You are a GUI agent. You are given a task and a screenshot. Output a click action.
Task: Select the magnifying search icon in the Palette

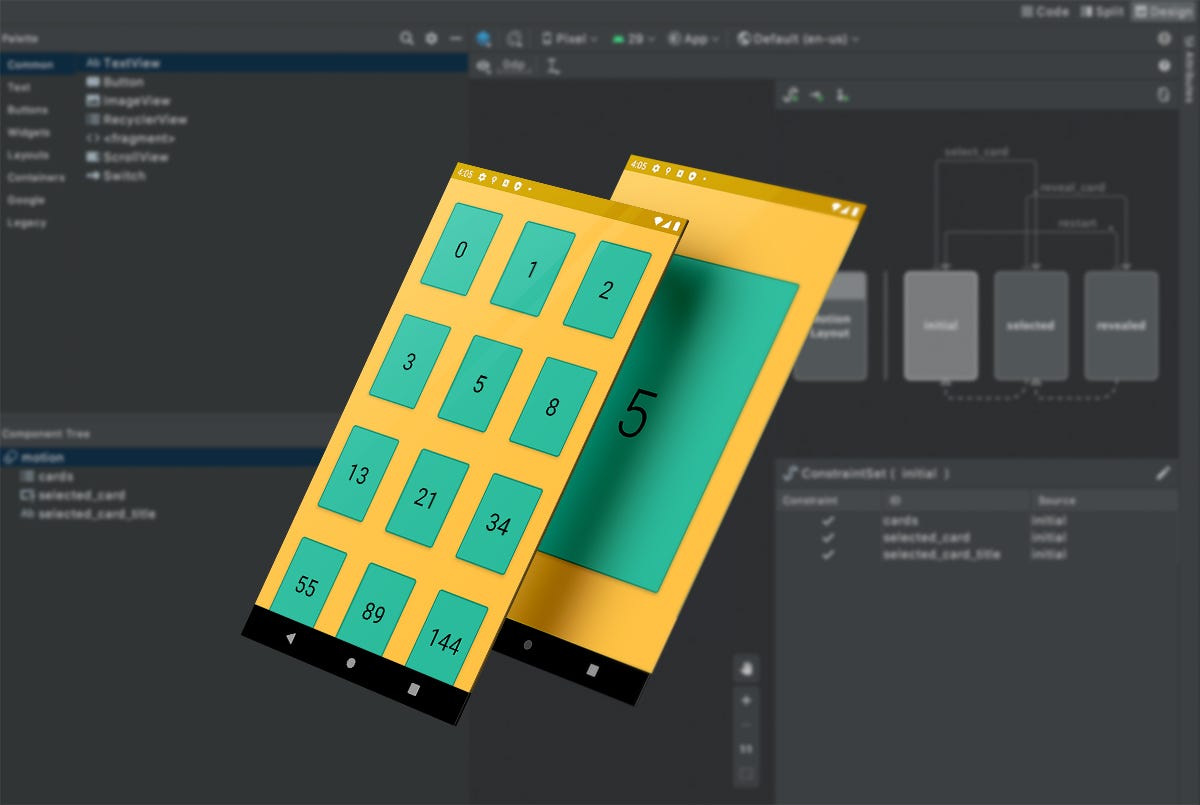point(407,38)
